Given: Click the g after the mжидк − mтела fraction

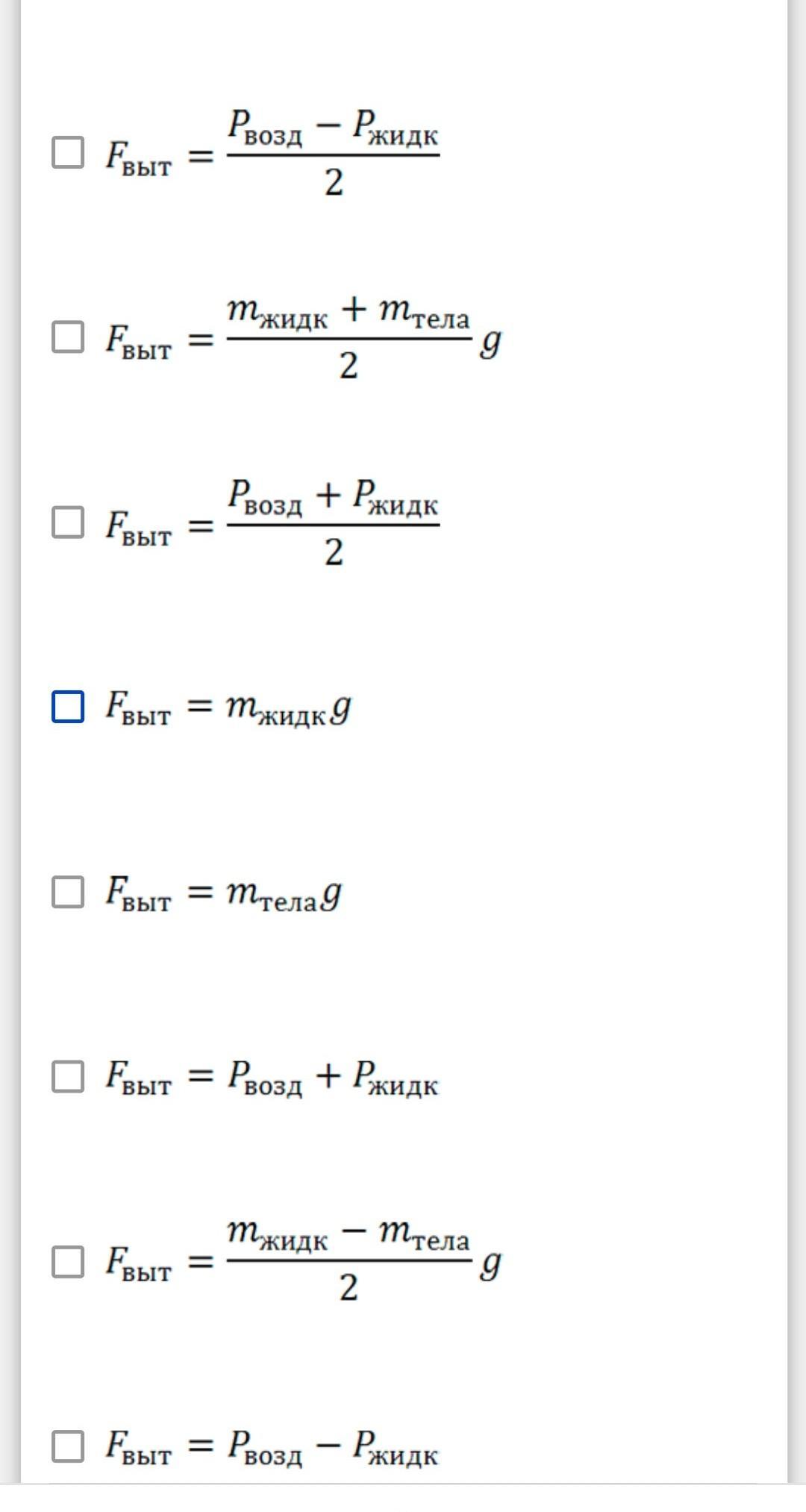Looking at the screenshot, I should coord(490,1263).
